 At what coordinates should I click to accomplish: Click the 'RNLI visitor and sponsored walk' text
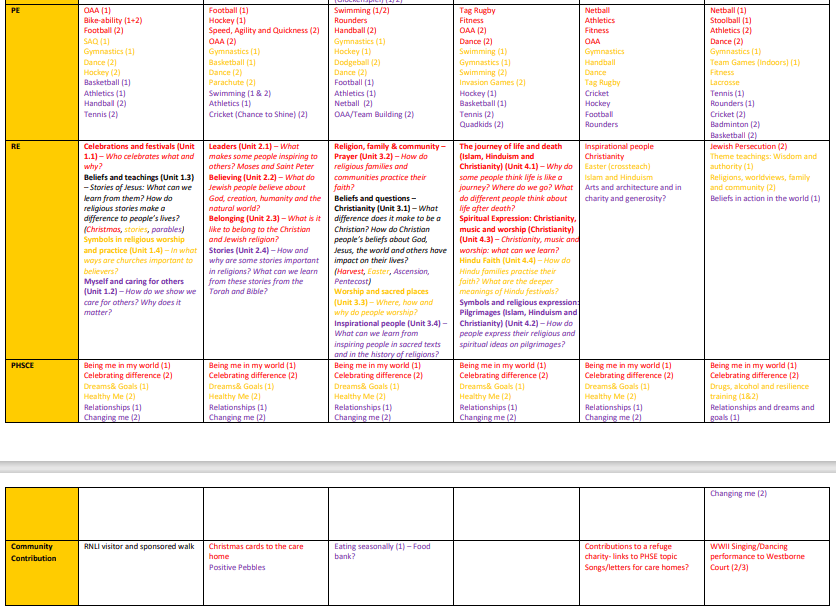(138, 547)
